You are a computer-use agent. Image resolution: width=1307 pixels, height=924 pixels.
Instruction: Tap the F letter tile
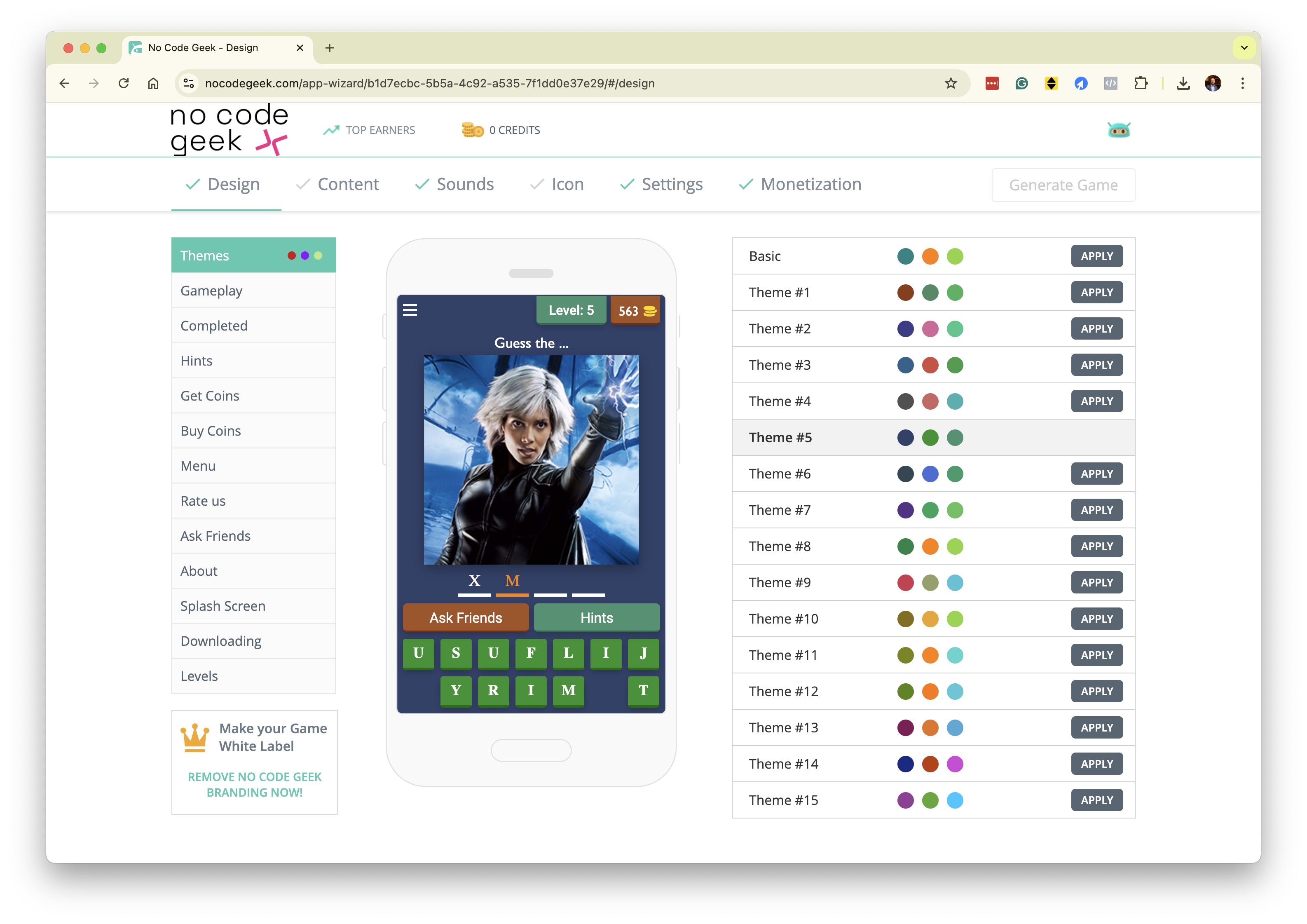(531, 654)
